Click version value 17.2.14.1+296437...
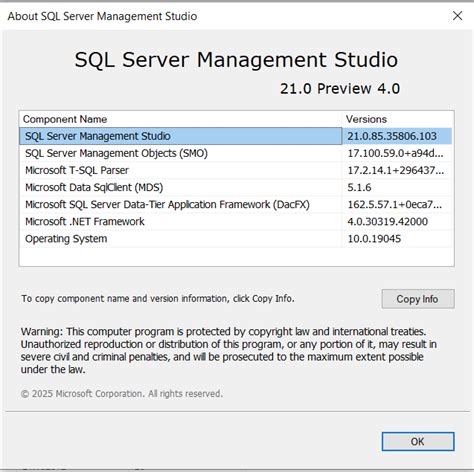This screenshot has width=474, height=472. [396, 170]
